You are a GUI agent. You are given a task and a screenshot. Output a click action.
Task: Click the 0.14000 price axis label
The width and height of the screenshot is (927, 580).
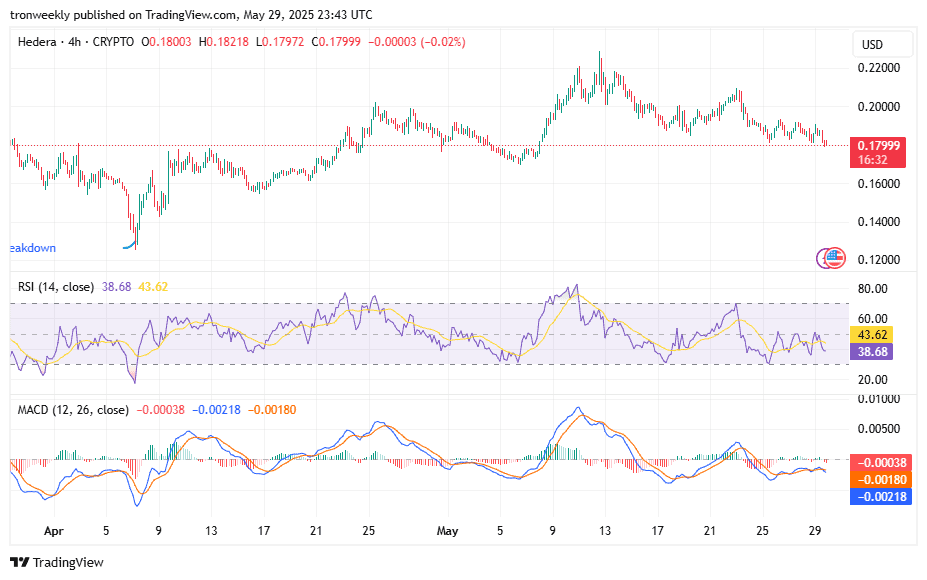pos(879,222)
